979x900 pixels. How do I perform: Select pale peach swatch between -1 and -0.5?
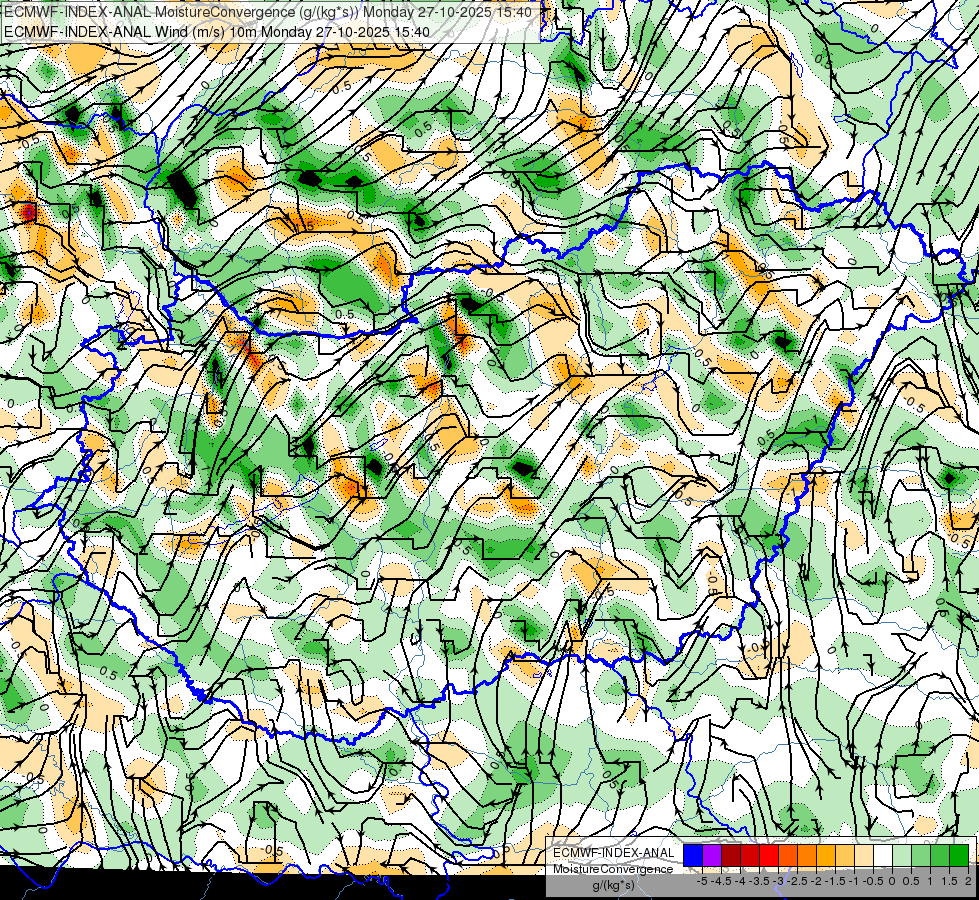coord(864,856)
